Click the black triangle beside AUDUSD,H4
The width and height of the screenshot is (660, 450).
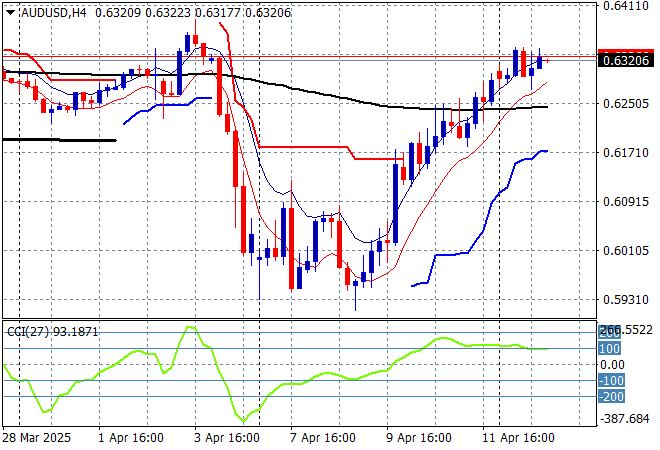tap(9, 11)
